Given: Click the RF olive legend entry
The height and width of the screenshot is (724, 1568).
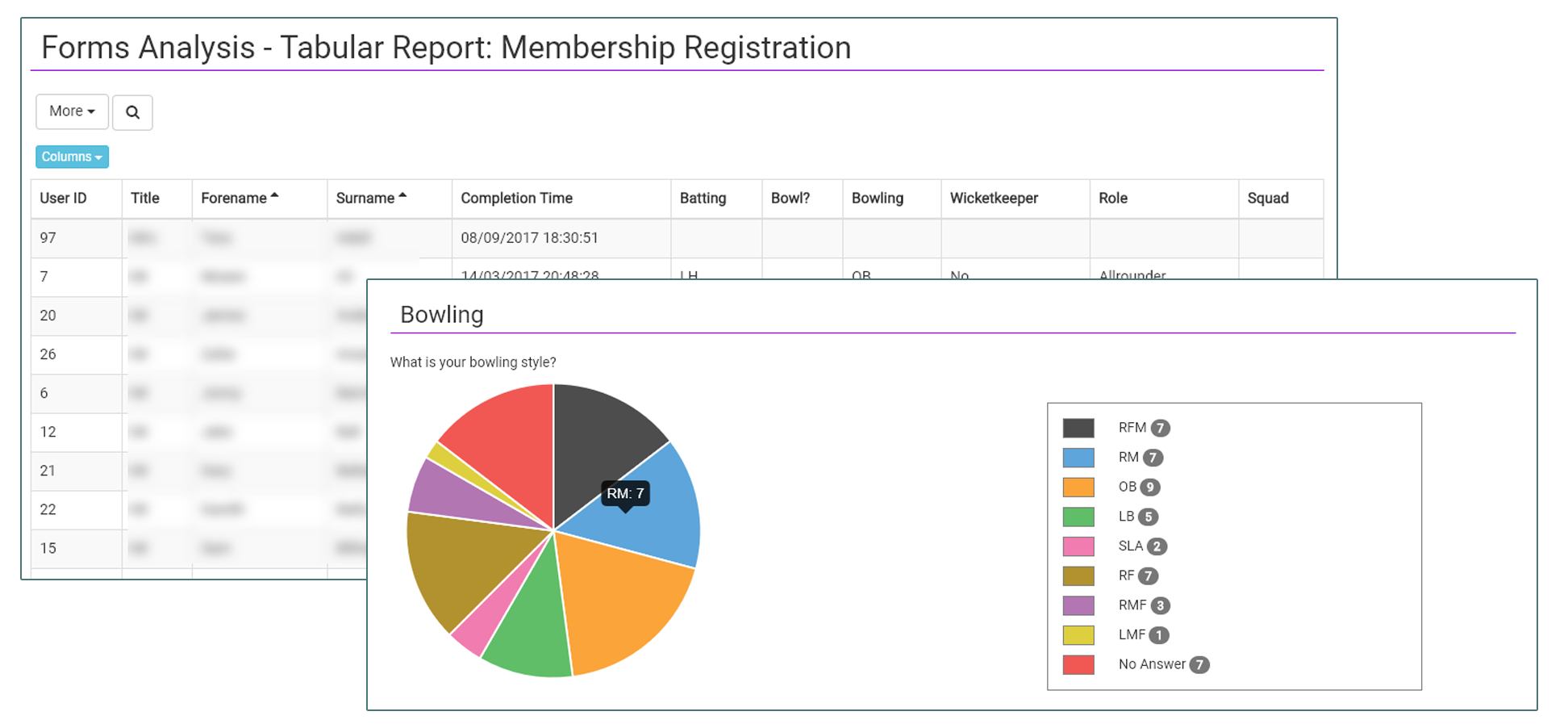Looking at the screenshot, I should coord(1126,575).
